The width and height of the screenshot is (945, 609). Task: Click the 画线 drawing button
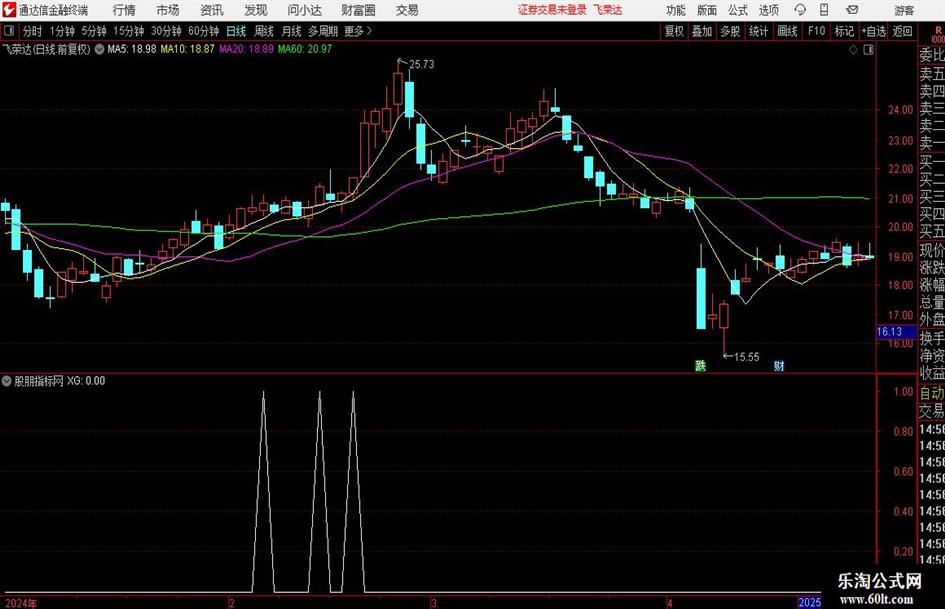788,31
